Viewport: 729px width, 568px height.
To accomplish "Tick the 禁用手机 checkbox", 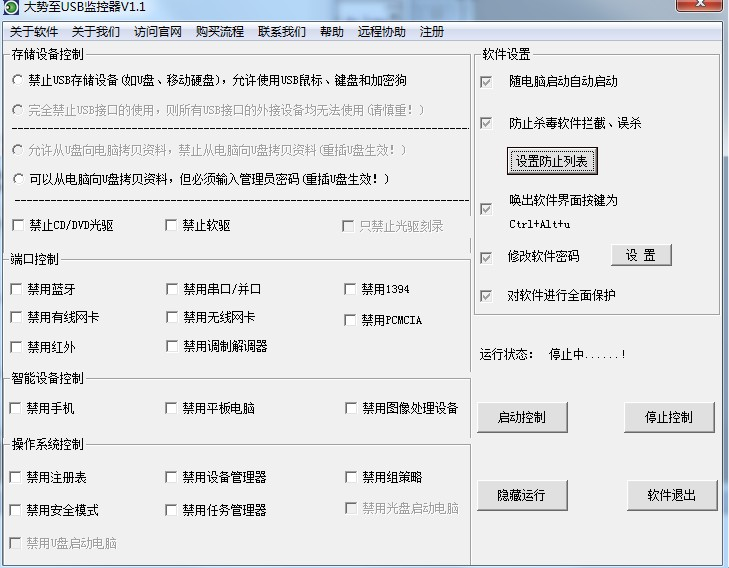I will (17, 408).
